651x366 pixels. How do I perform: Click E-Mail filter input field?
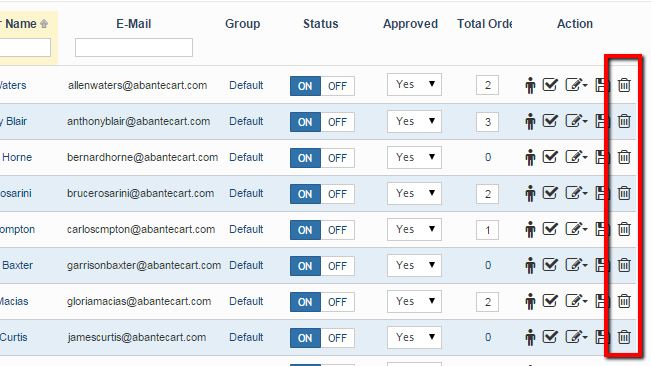(x=134, y=47)
